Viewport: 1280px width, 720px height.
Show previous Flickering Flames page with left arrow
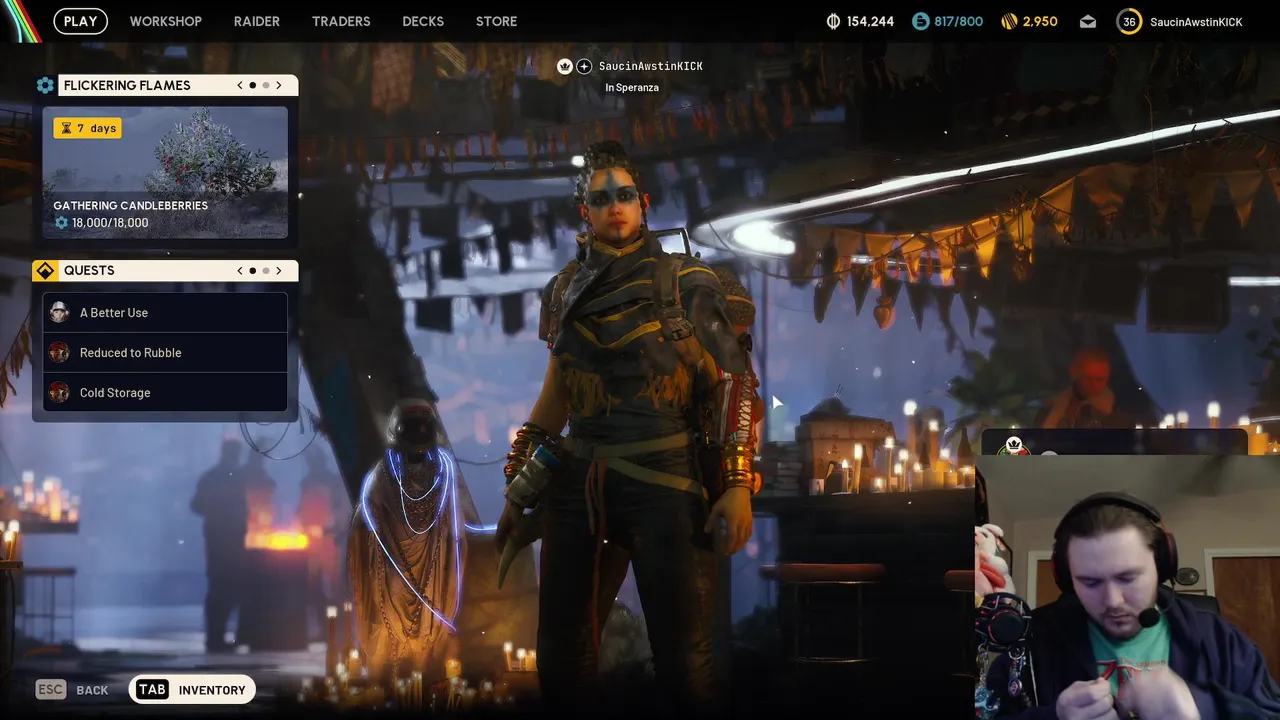tap(240, 85)
